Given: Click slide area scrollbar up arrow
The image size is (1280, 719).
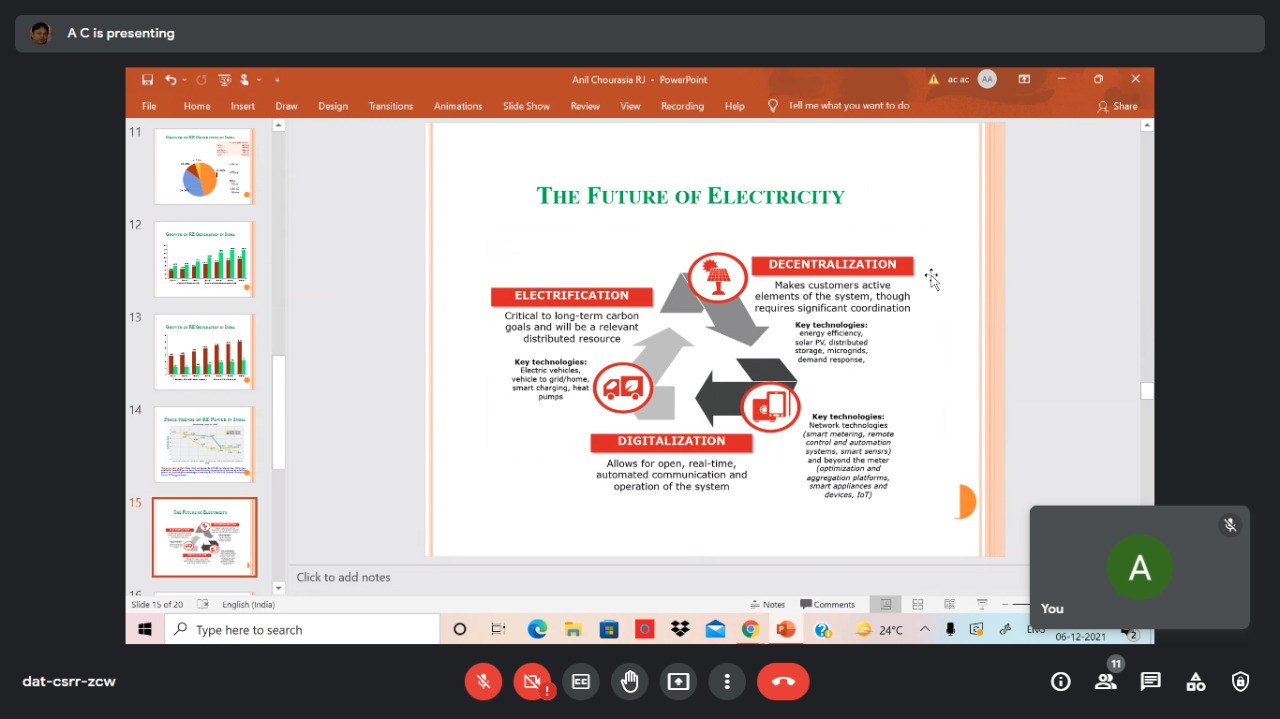Looking at the screenshot, I should (1147, 125).
